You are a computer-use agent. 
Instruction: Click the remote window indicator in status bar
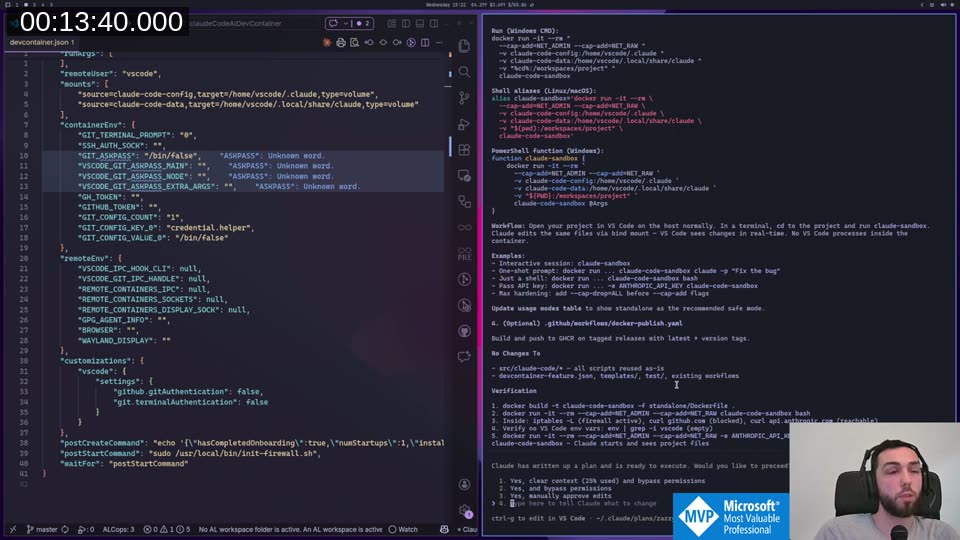[x=13, y=530]
